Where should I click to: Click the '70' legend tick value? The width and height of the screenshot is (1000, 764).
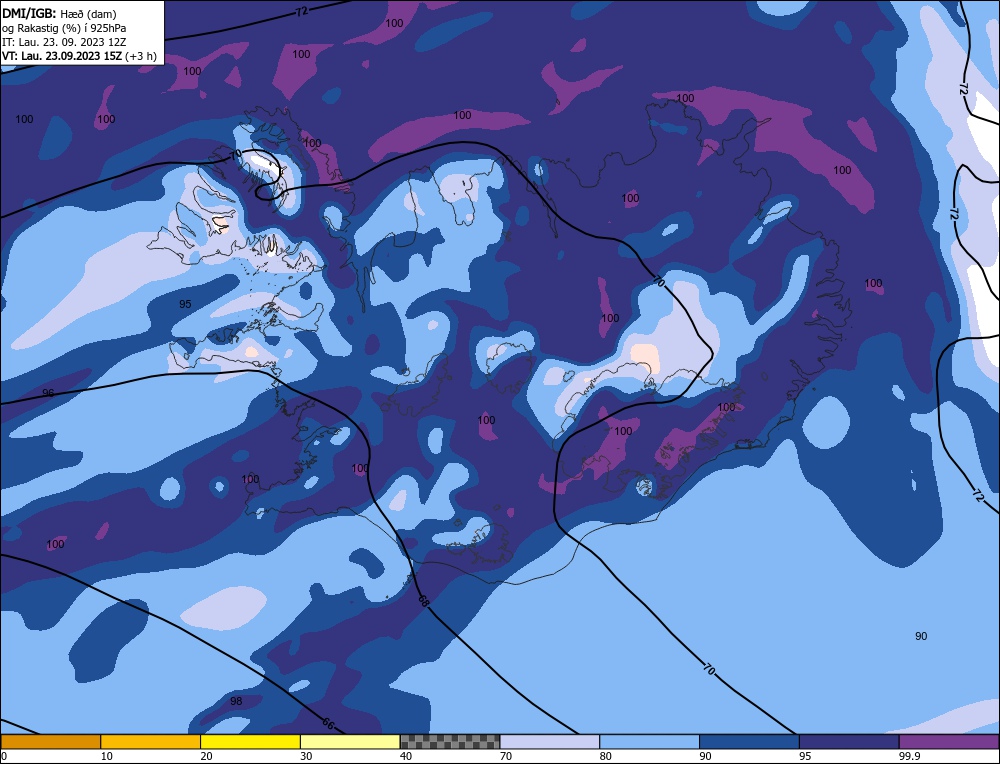click(506, 756)
